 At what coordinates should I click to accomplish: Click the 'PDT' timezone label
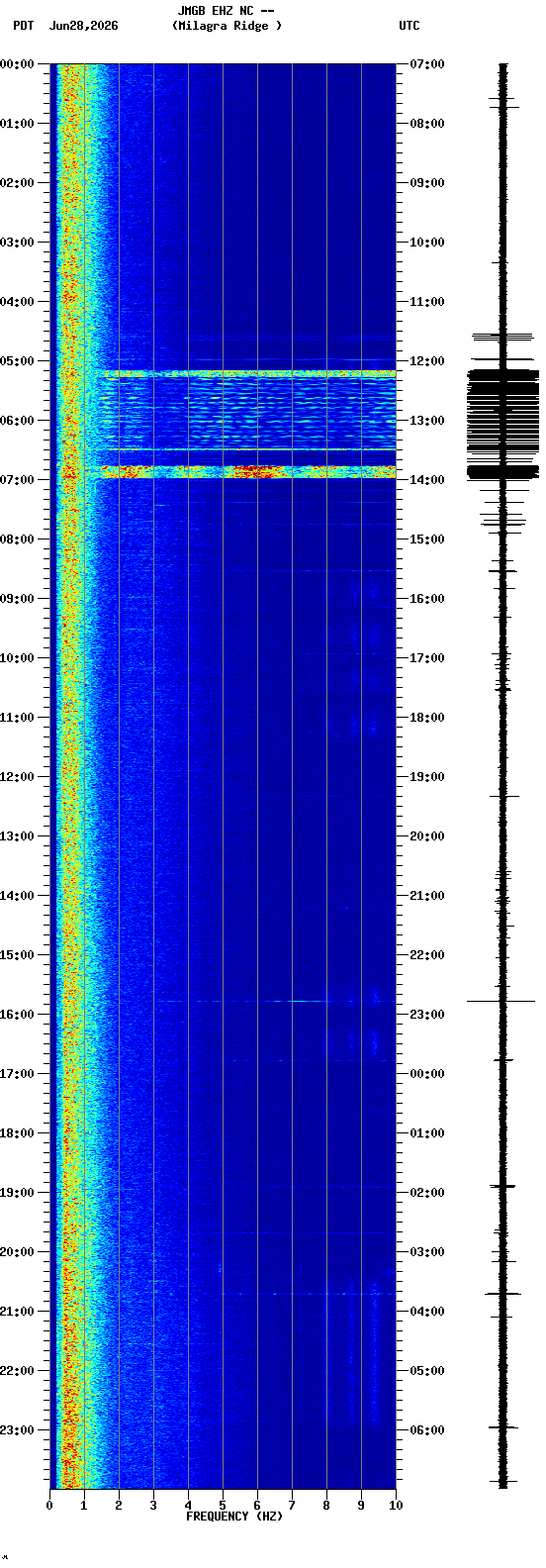23,26
